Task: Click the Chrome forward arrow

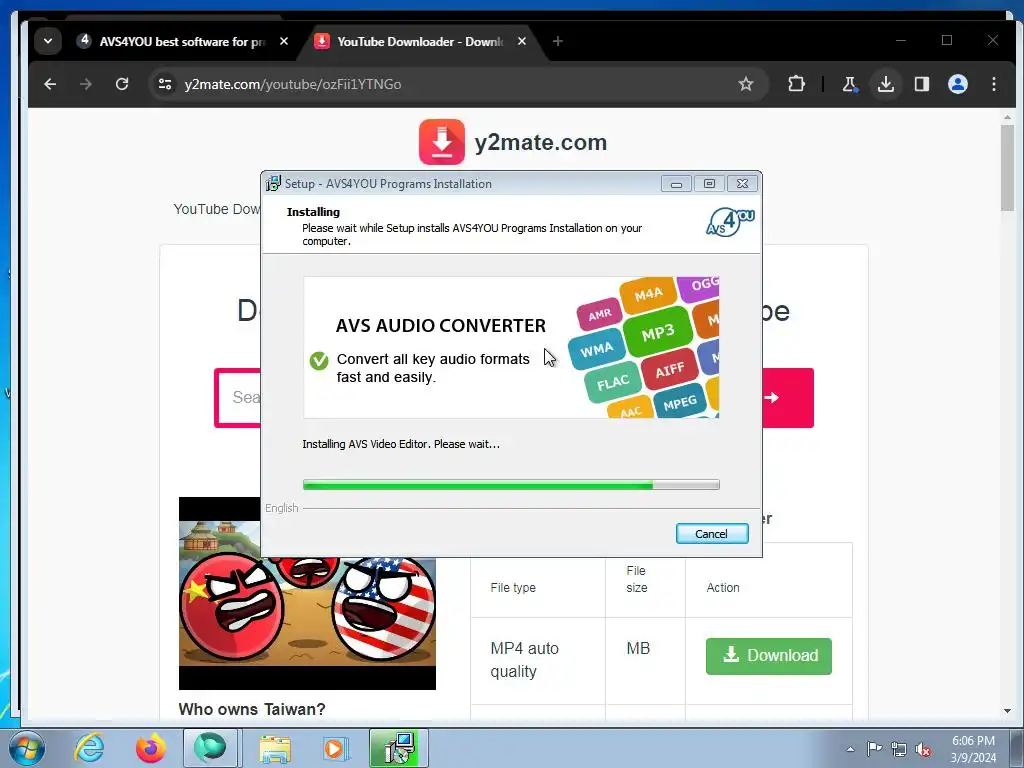Action: [x=86, y=84]
